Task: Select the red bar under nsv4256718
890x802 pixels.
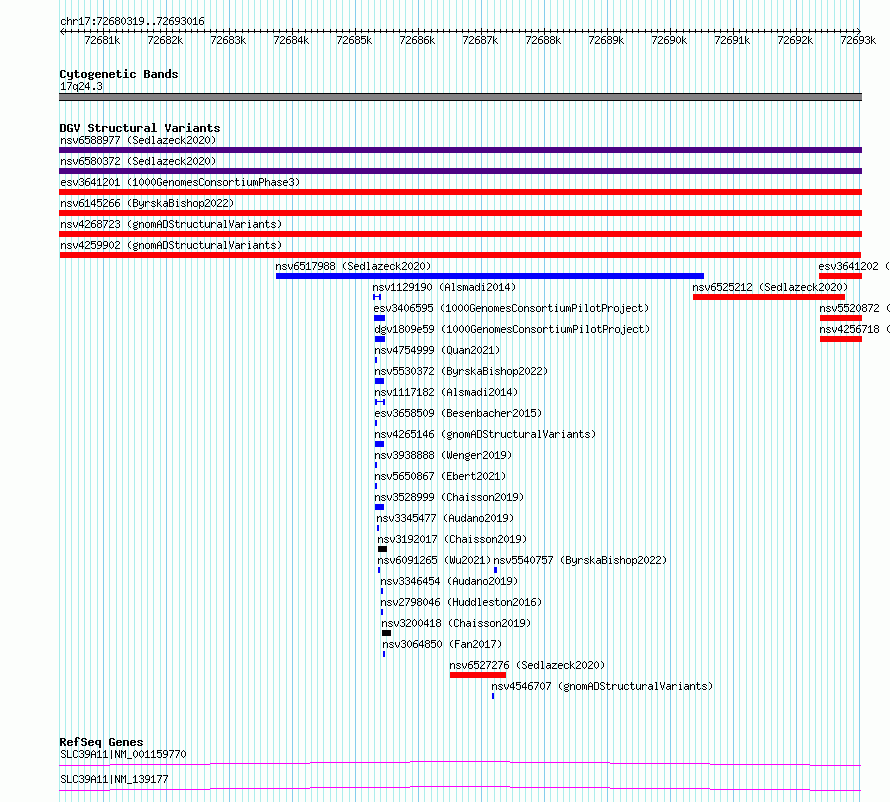Action: [841, 339]
